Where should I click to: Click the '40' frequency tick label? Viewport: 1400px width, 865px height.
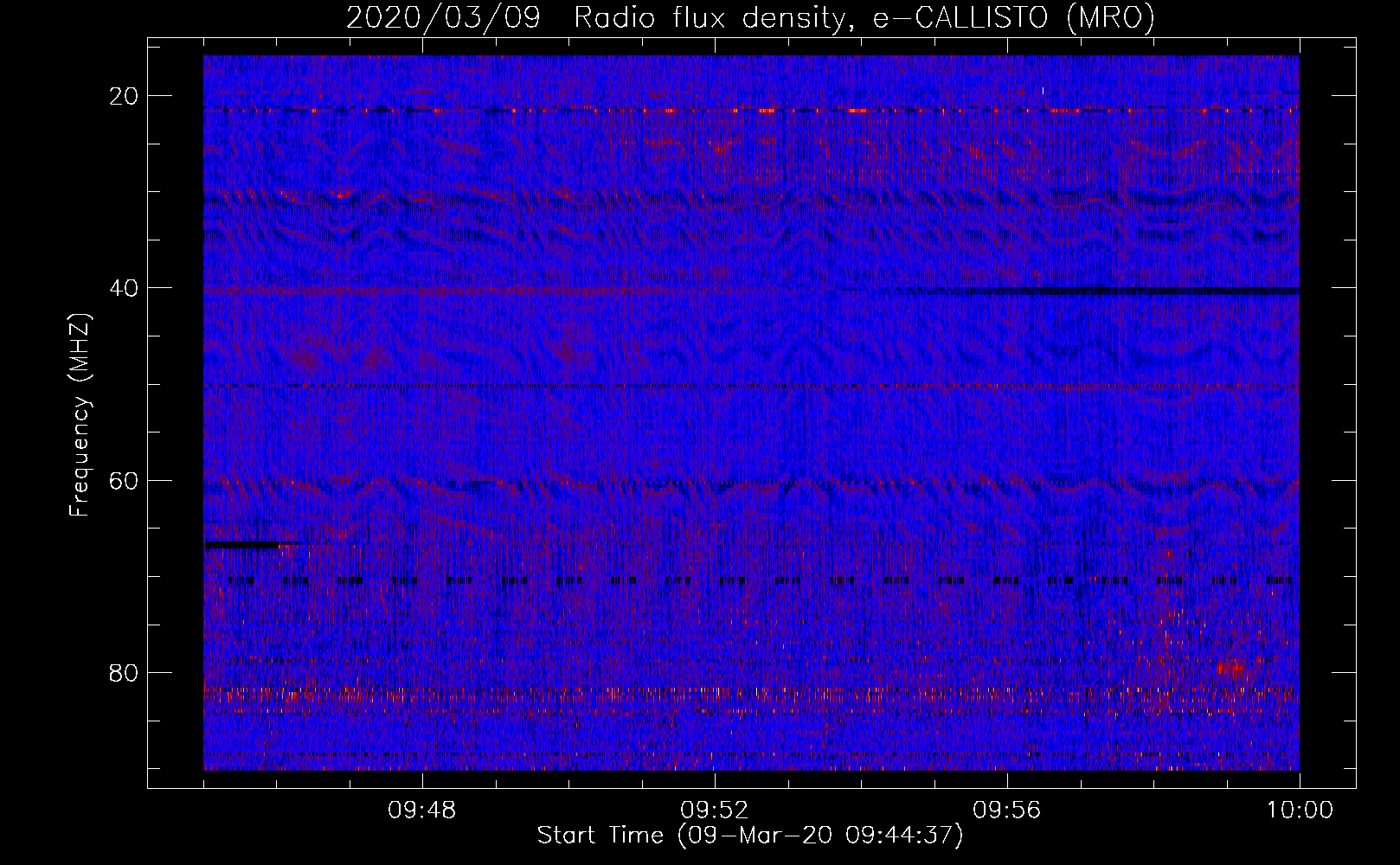(124, 288)
